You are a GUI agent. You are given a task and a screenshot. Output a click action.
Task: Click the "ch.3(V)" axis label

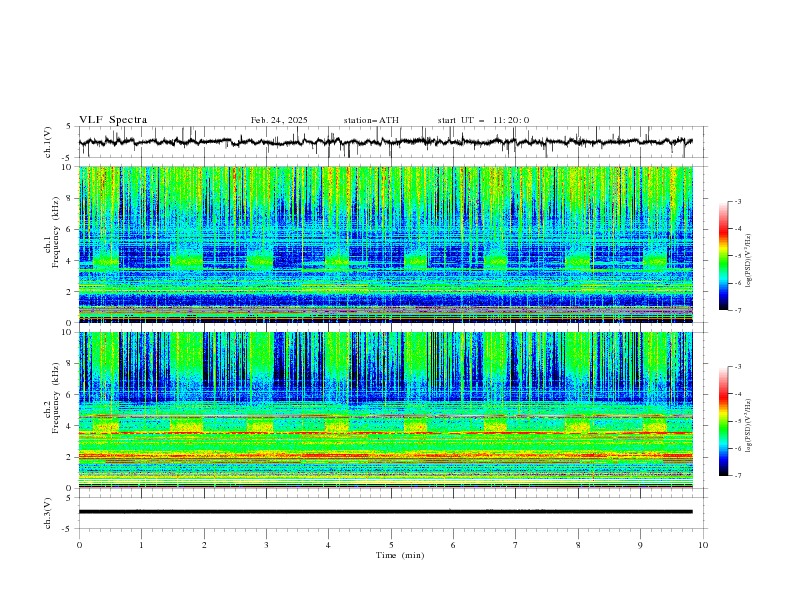48,513
